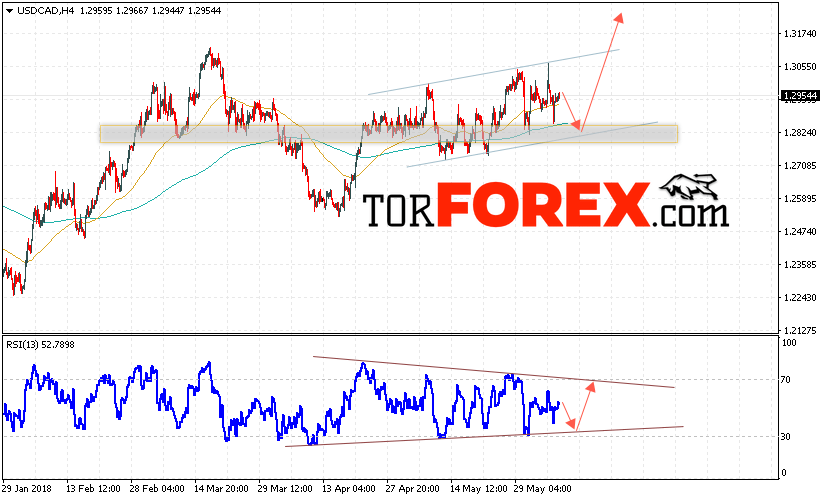Click the 13 Apr 04:00 time label
This screenshot has height=500, width=821.
pyautogui.click(x=349, y=488)
